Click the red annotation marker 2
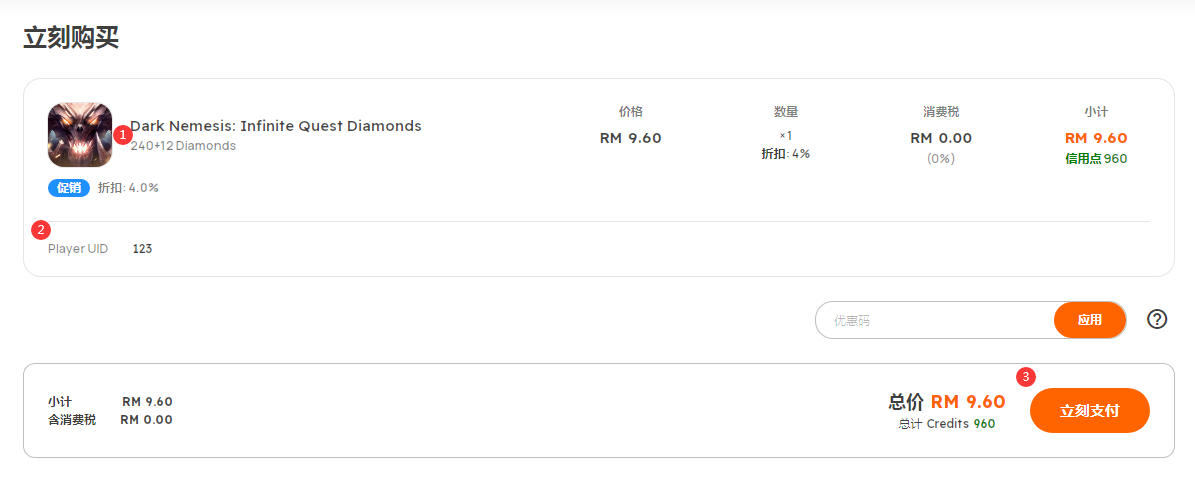 41,229
